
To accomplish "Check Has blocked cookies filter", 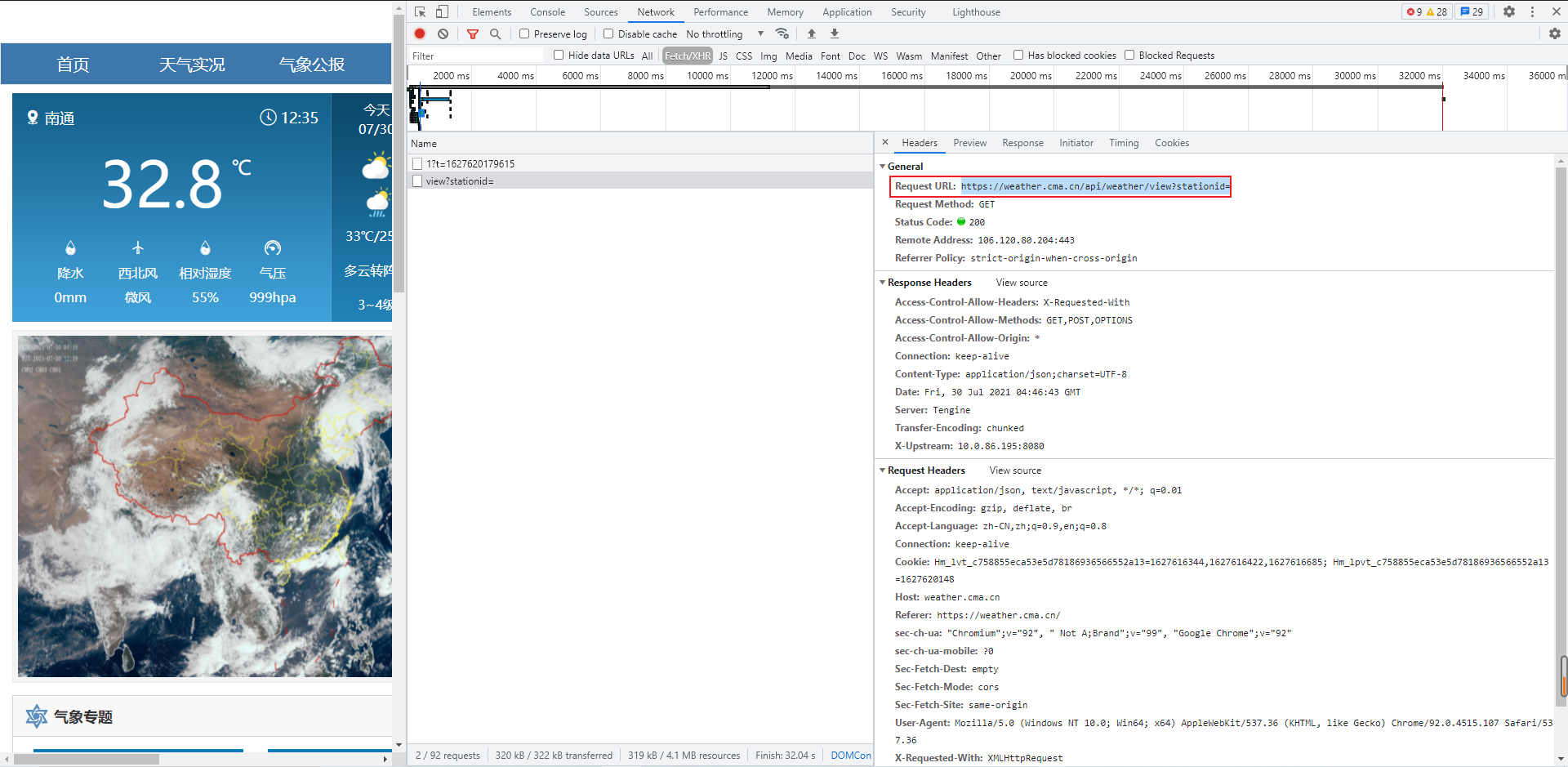I will pyautogui.click(x=1018, y=55).
